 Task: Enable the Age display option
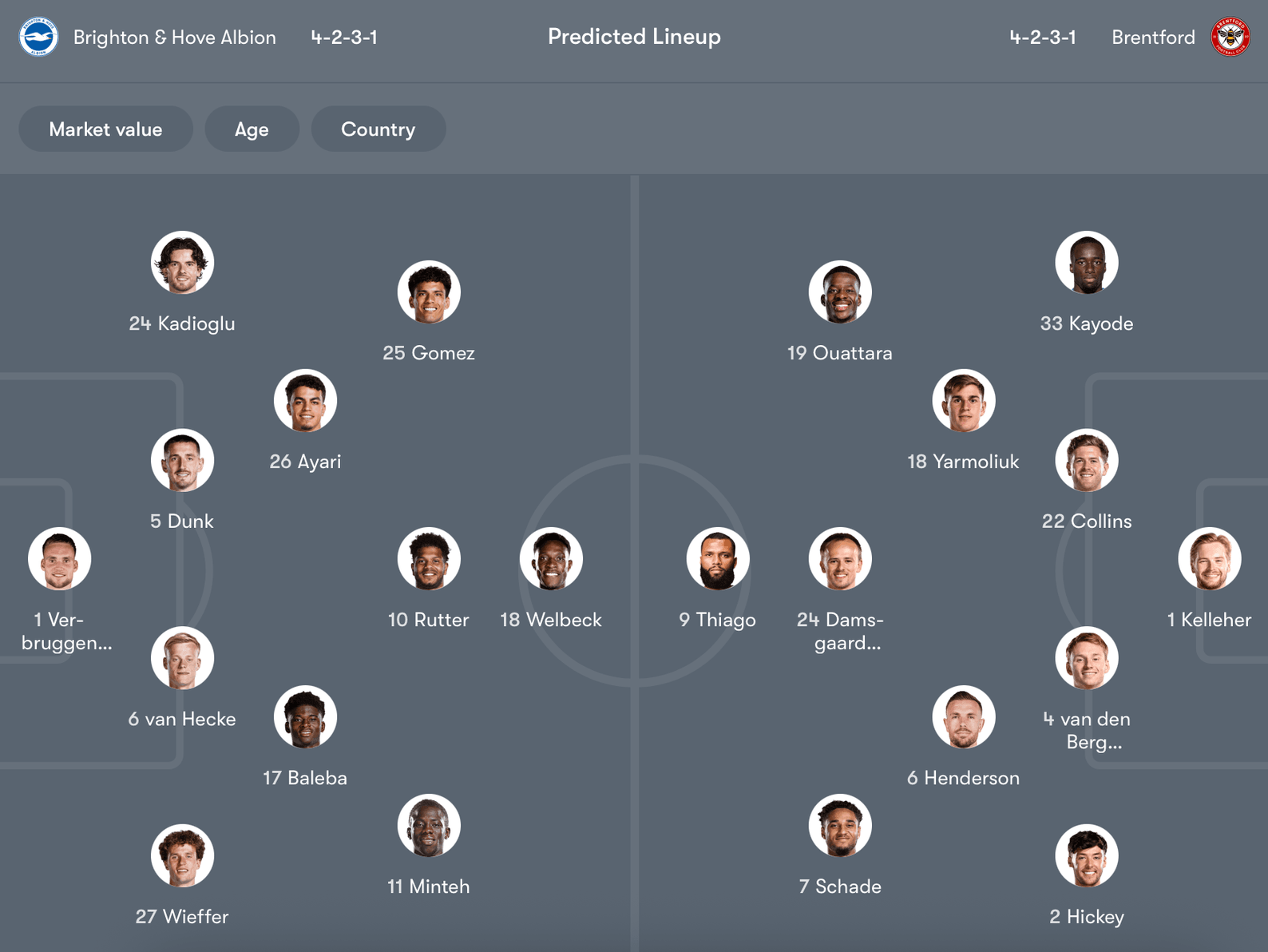tap(252, 129)
